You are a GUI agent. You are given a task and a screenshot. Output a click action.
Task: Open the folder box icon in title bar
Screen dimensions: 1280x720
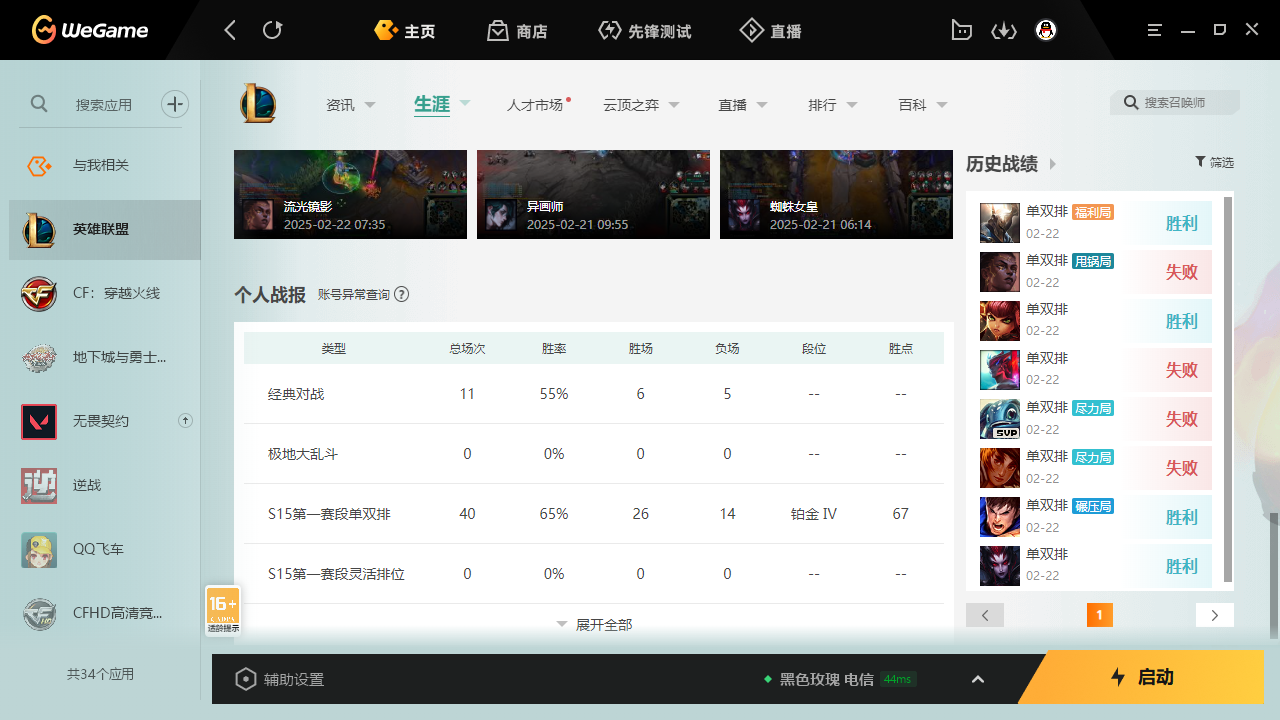pos(961,30)
